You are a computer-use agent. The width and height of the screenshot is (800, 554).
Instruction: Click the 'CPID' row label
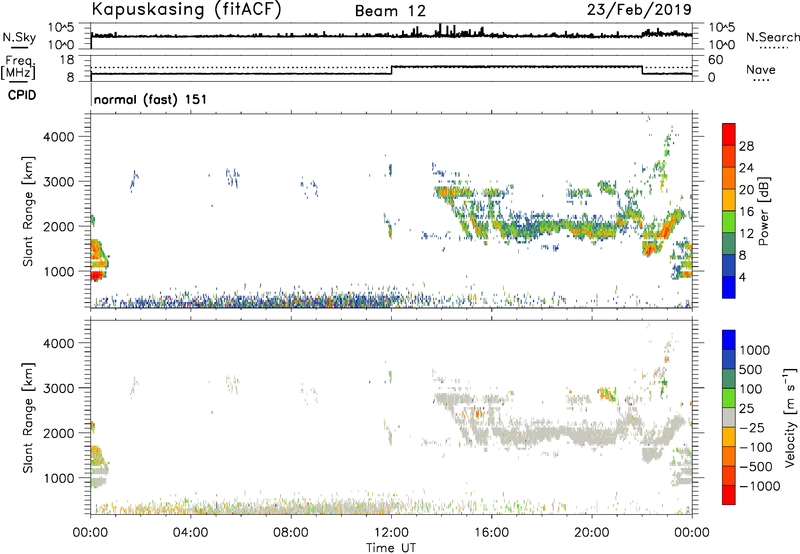(x=22, y=95)
